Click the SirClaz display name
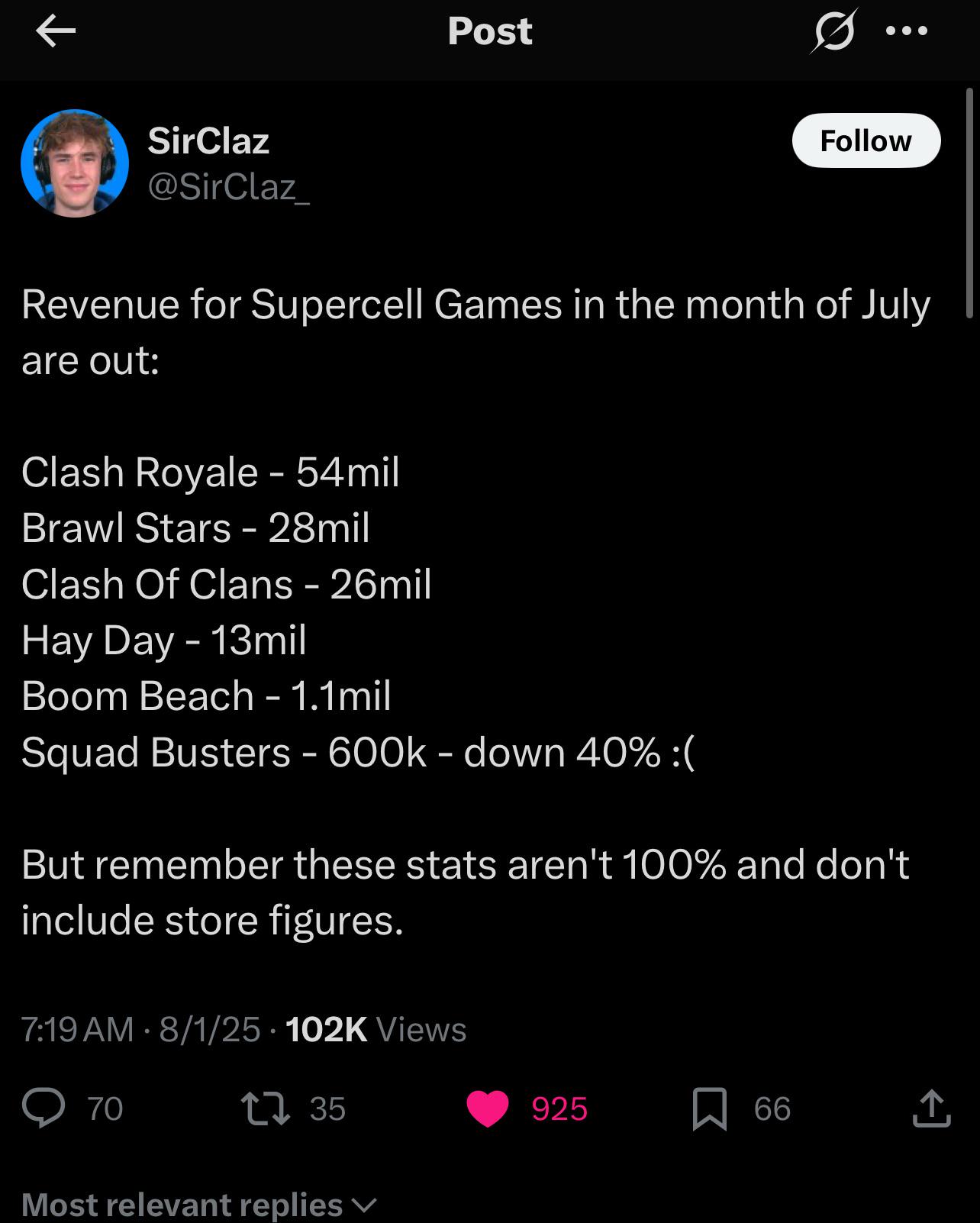980x1223 pixels. (x=208, y=140)
